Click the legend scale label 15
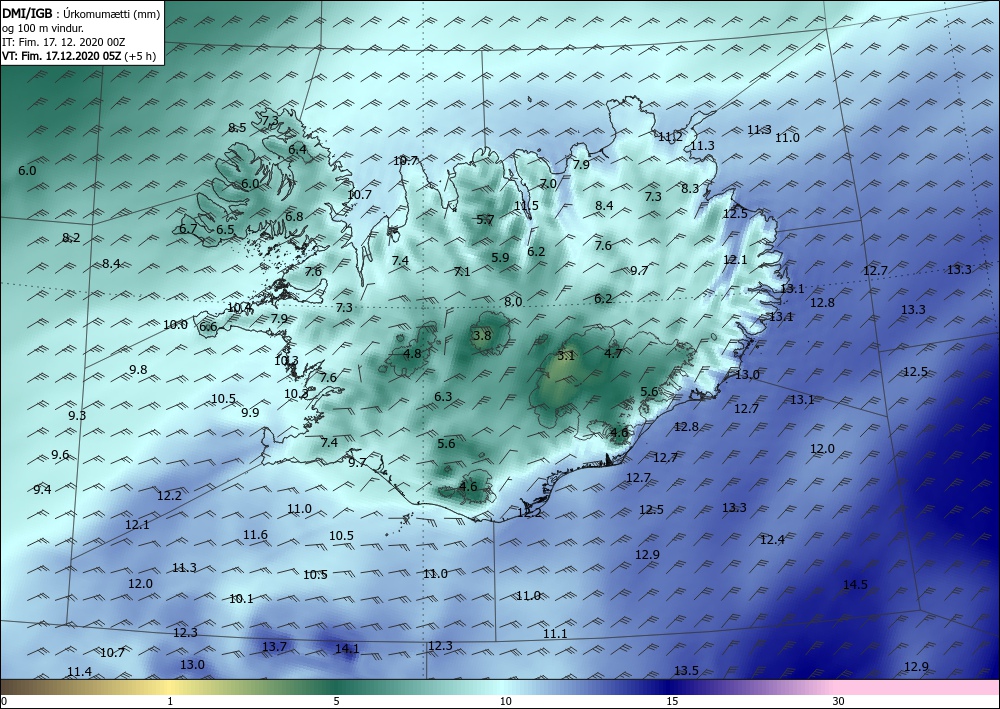 [672, 702]
